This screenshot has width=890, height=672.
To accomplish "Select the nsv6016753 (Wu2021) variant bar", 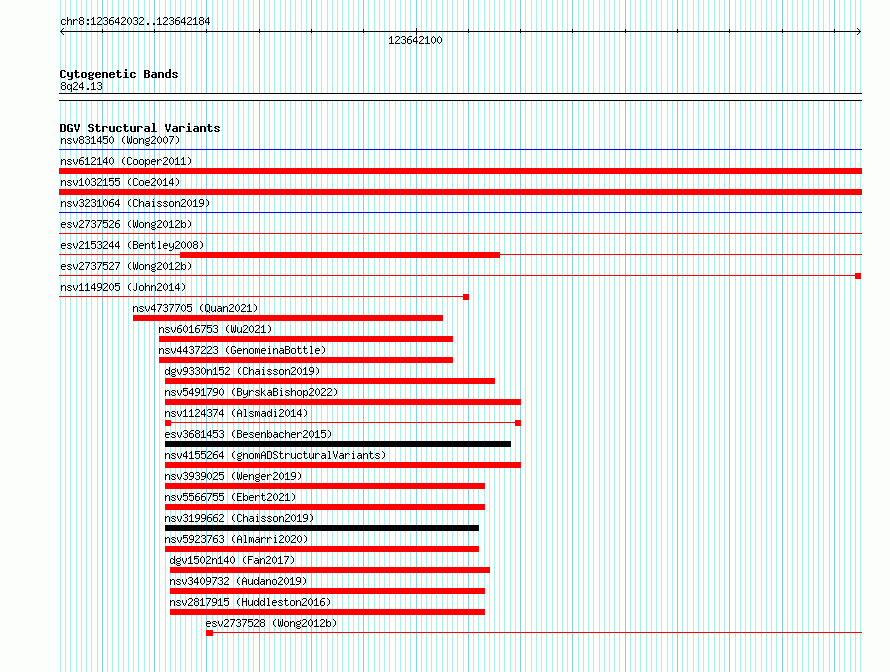I will point(306,339).
